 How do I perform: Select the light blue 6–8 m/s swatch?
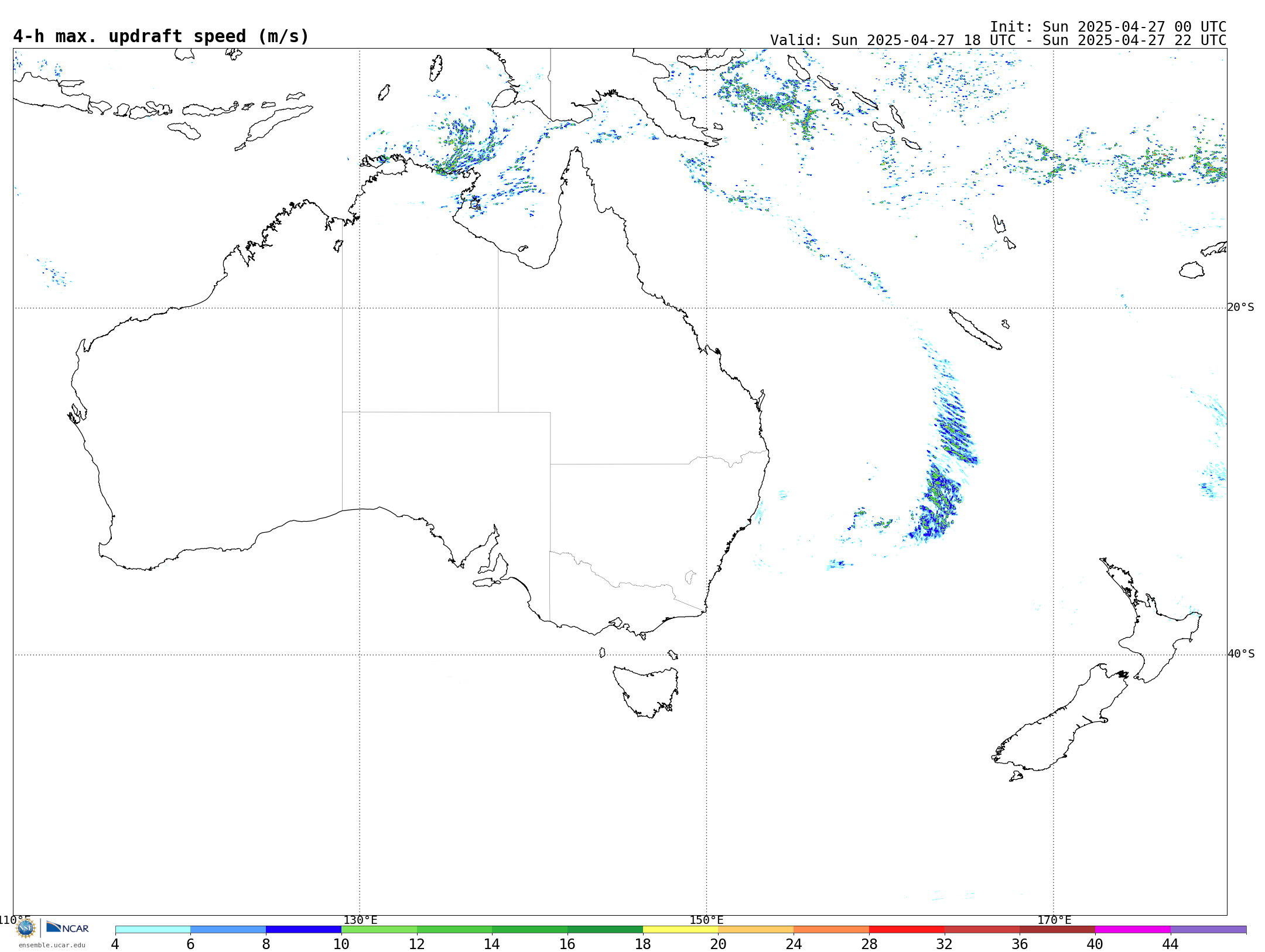click(228, 930)
